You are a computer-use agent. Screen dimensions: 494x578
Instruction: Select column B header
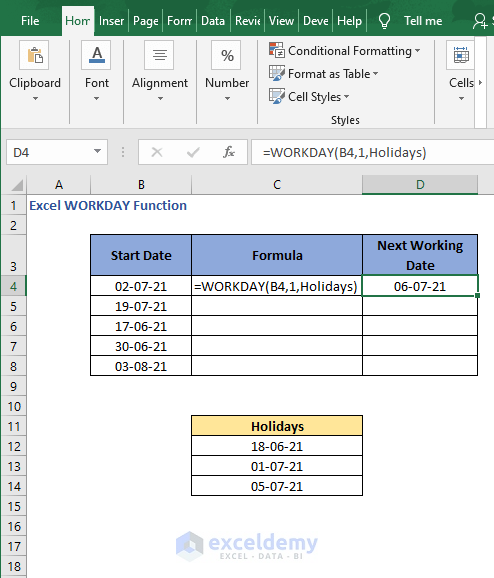click(x=141, y=184)
